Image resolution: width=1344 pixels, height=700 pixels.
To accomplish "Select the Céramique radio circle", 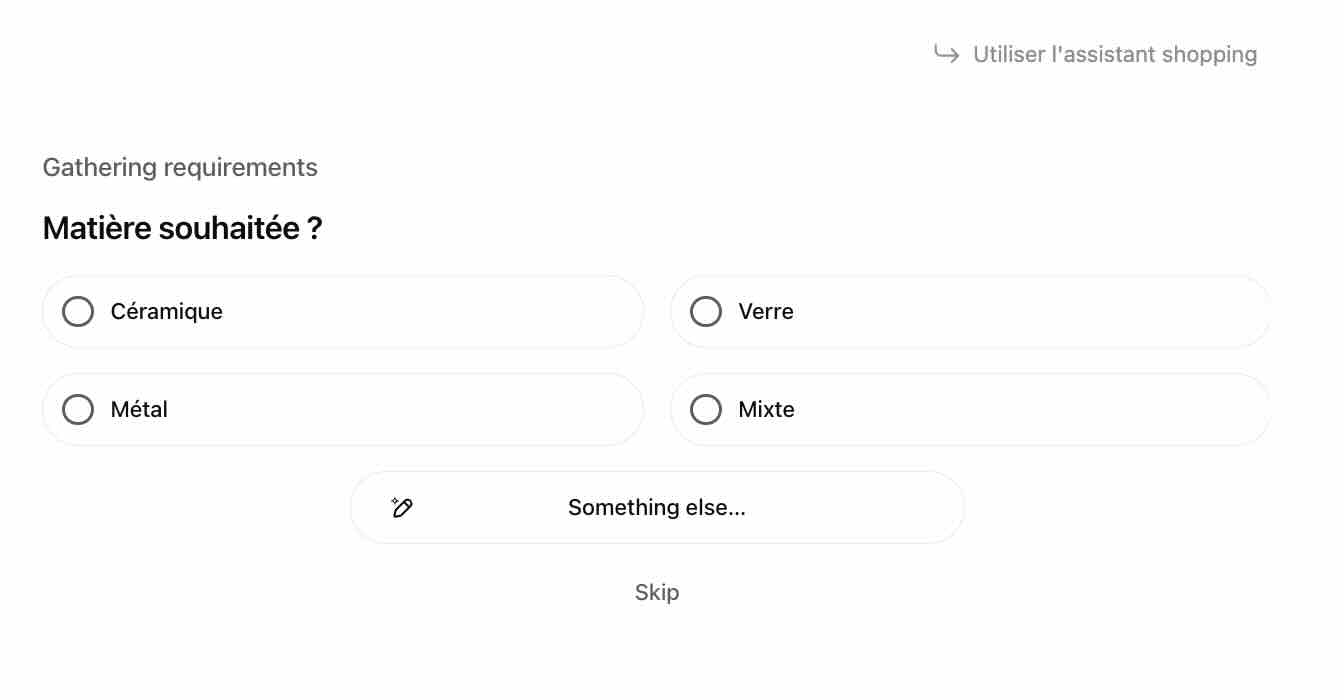I will 78,312.
